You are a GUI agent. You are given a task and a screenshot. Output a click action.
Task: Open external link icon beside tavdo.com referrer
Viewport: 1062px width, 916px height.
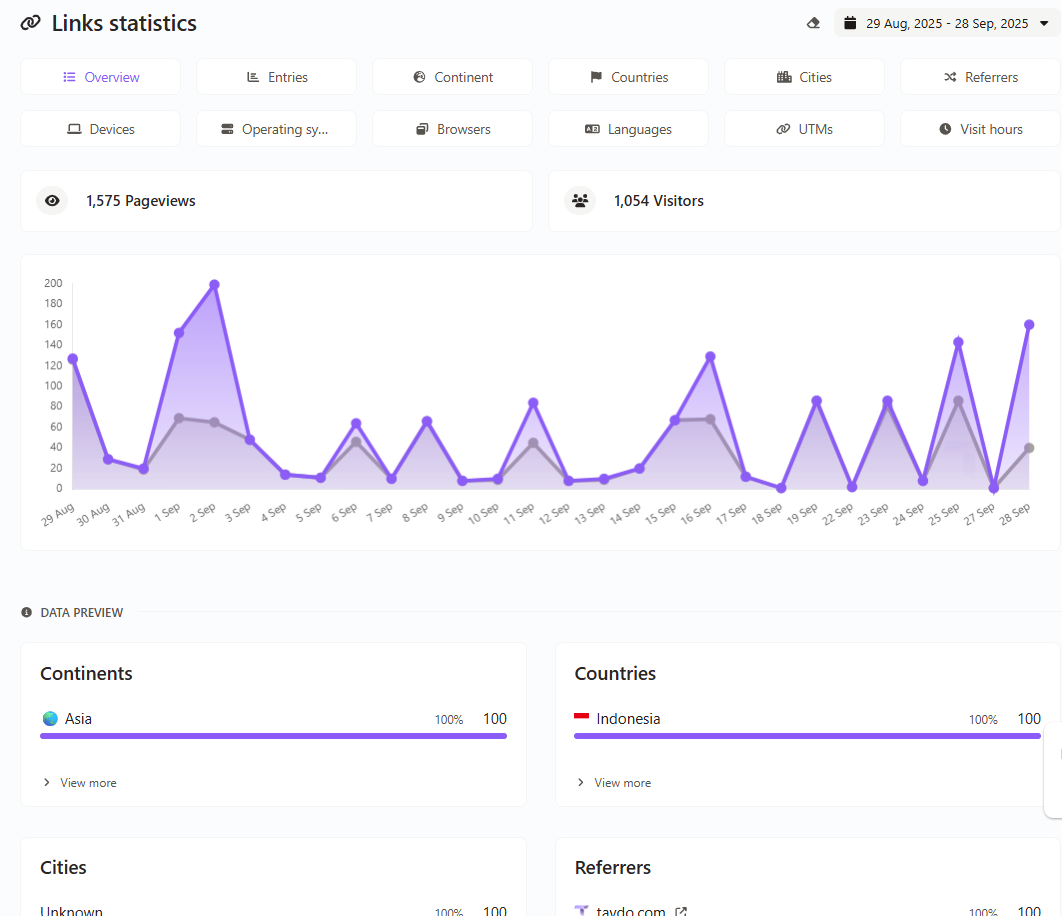pos(681,911)
